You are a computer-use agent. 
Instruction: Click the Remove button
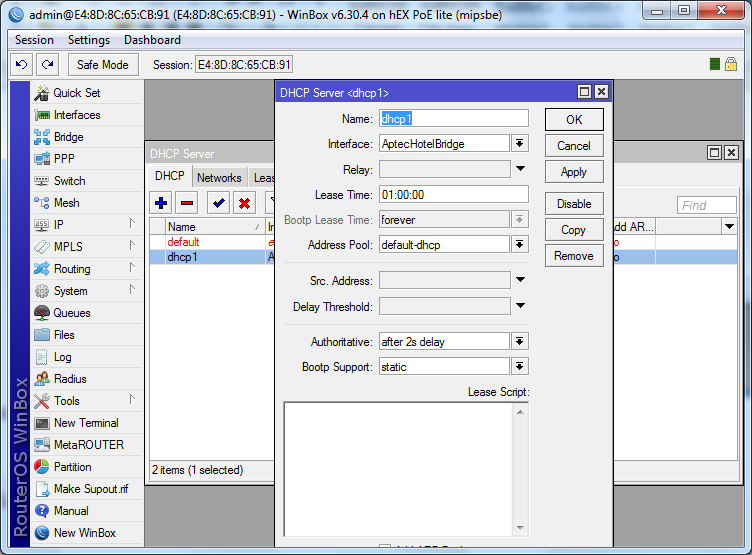[574, 256]
